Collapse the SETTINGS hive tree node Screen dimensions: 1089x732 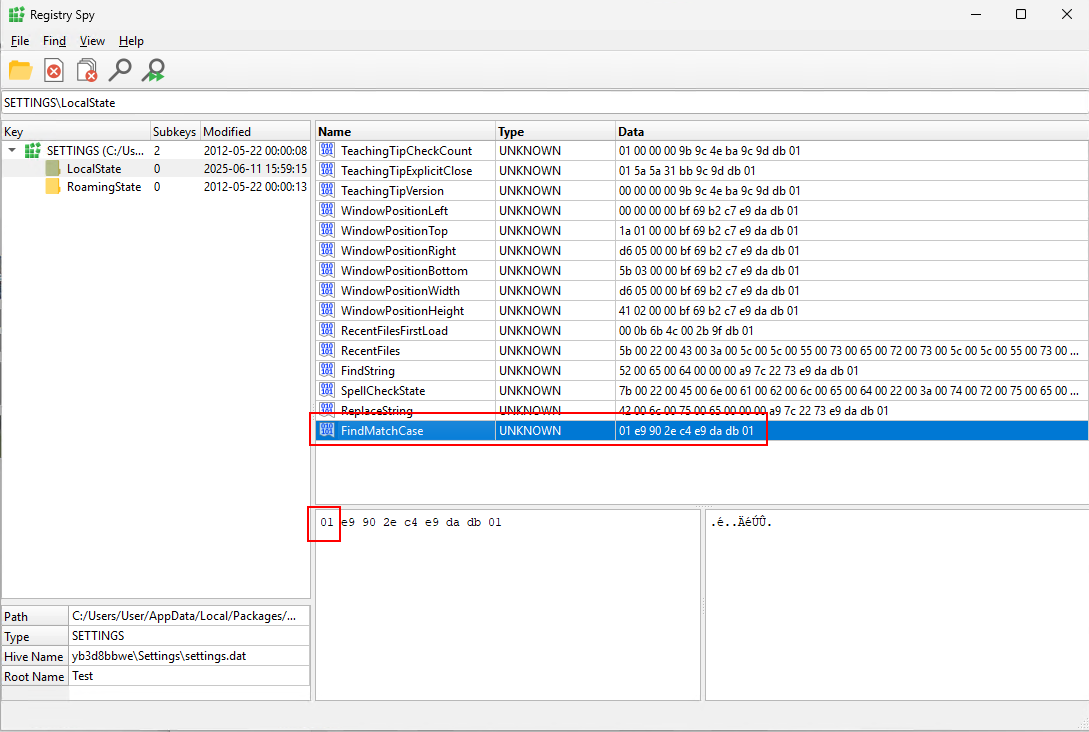click(x=12, y=150)
